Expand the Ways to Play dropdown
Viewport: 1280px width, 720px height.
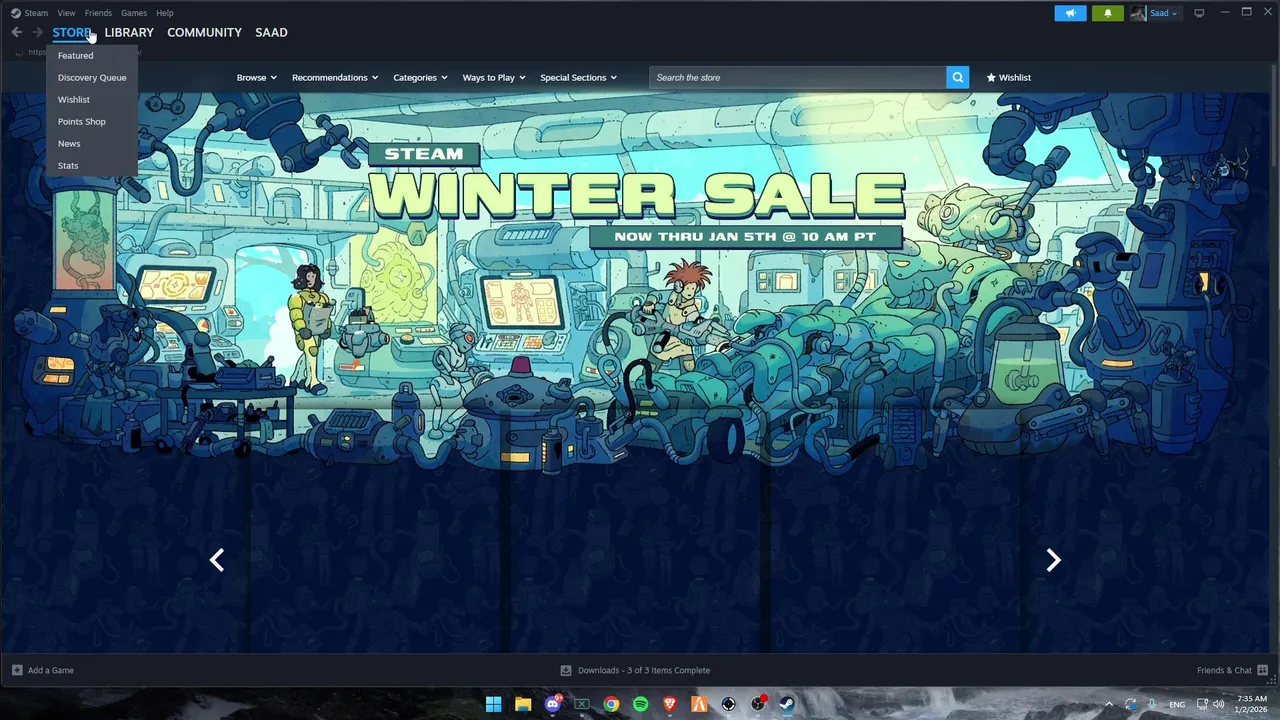(494, 77)
